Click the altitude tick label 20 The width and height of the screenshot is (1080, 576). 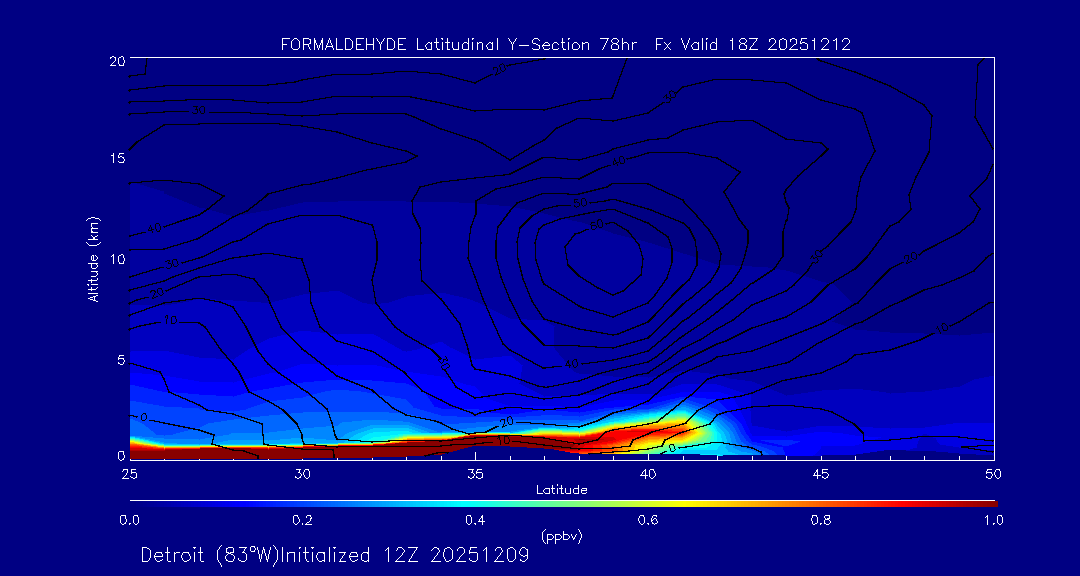click(x=115, y=61)
